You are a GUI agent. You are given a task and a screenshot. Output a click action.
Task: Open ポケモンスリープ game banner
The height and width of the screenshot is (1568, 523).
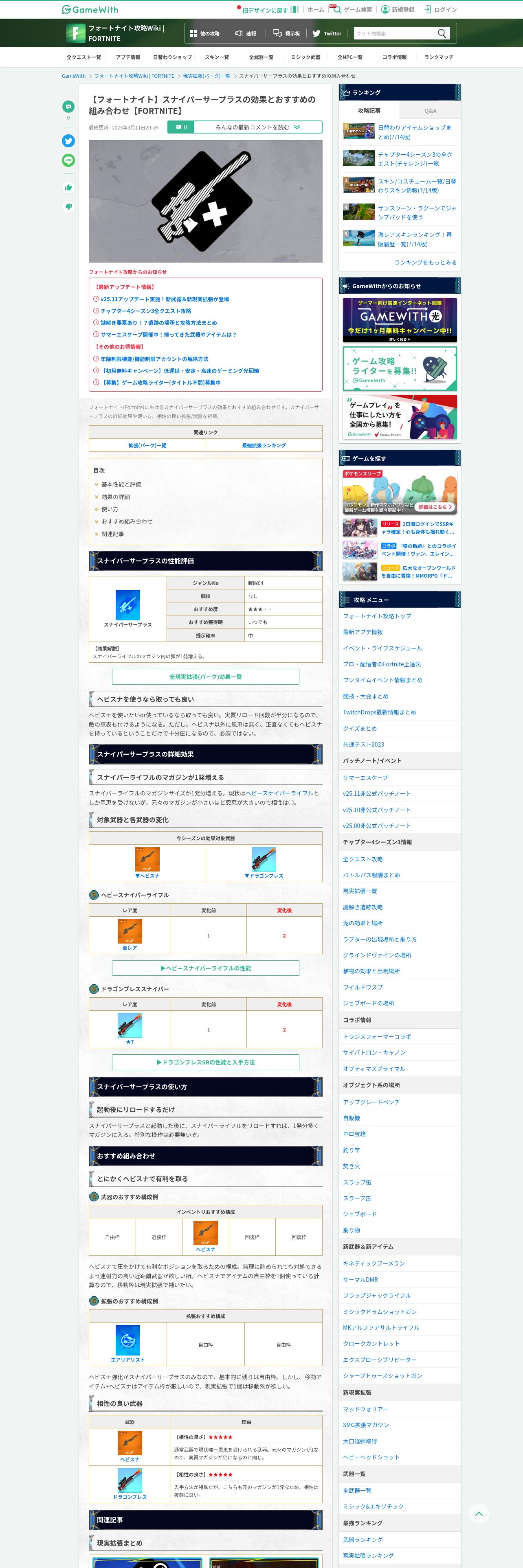400,492
